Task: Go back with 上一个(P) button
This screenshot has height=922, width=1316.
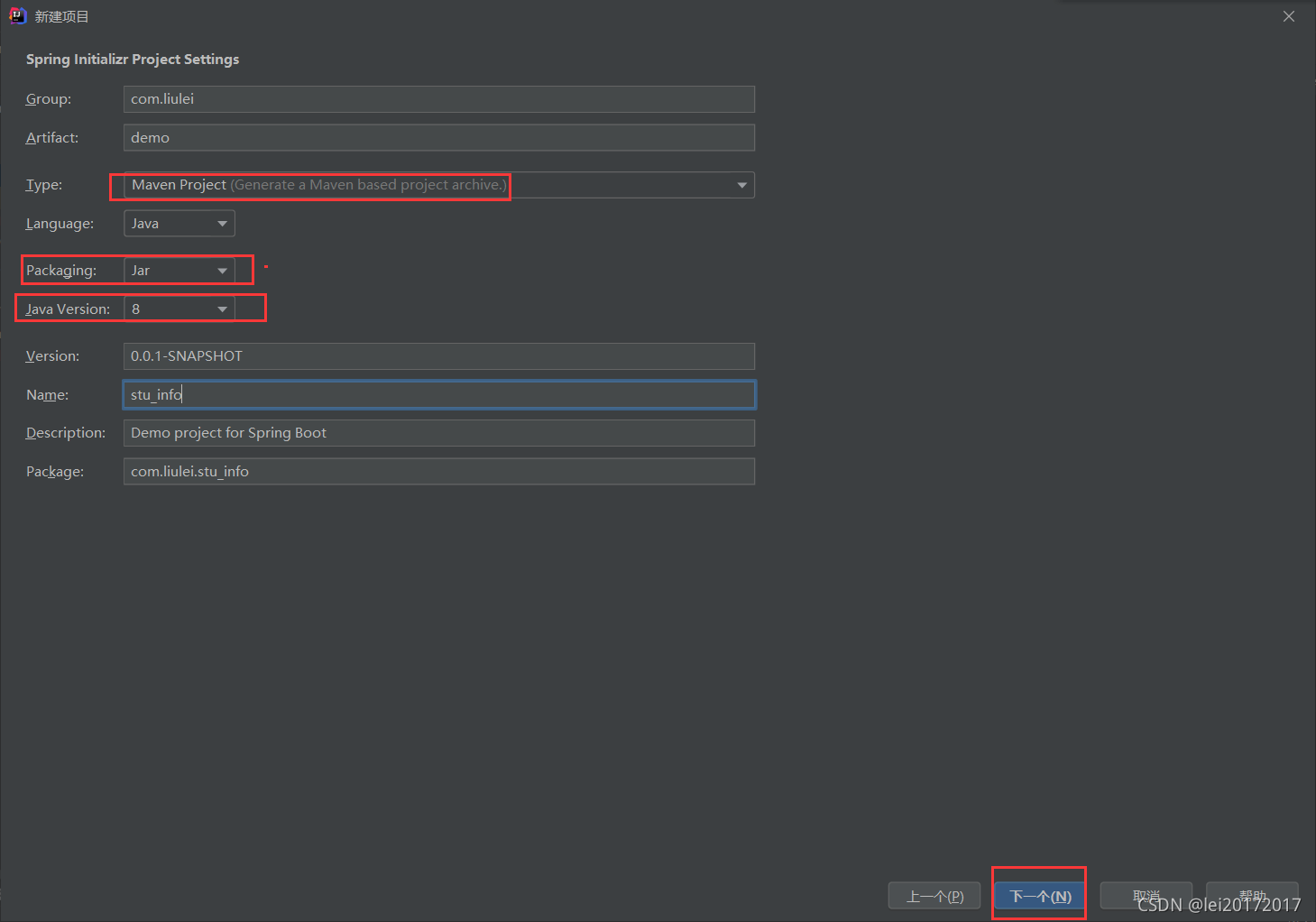Action: point(934,896)
